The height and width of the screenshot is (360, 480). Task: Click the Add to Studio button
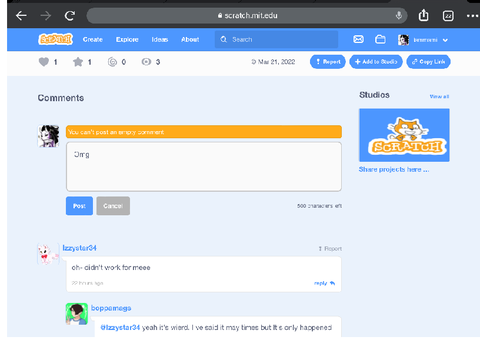pos(376,62)
